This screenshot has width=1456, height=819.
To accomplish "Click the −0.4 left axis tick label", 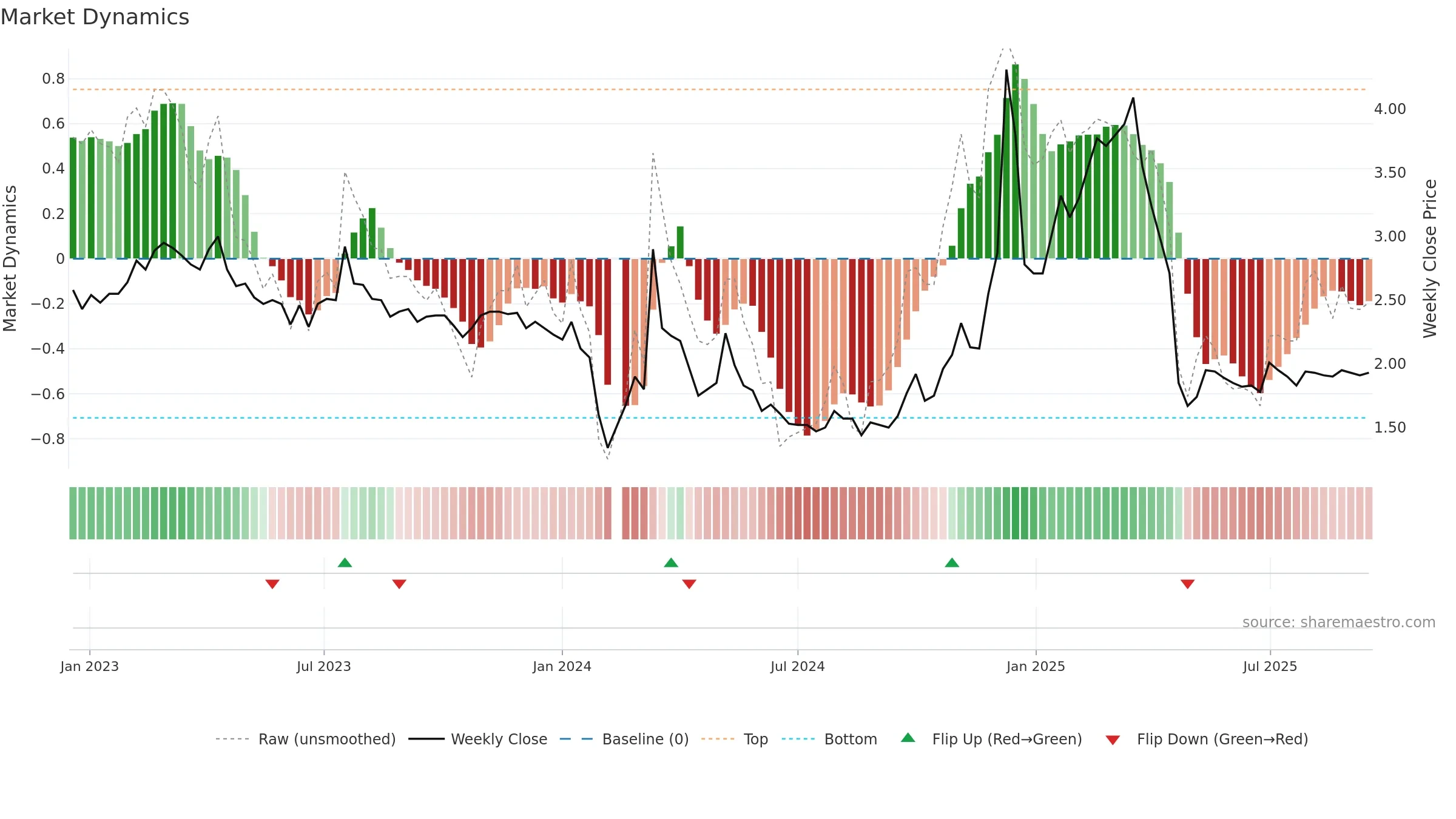I will pyautogui.click(x=48, y=348).
